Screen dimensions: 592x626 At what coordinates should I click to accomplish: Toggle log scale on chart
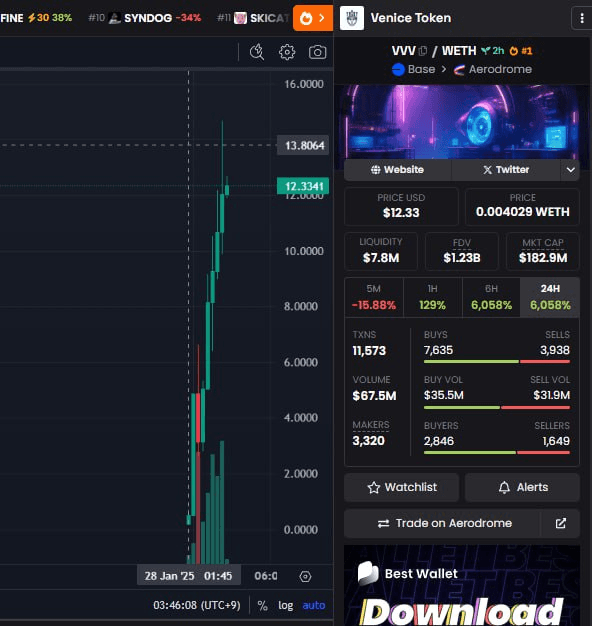285,605
